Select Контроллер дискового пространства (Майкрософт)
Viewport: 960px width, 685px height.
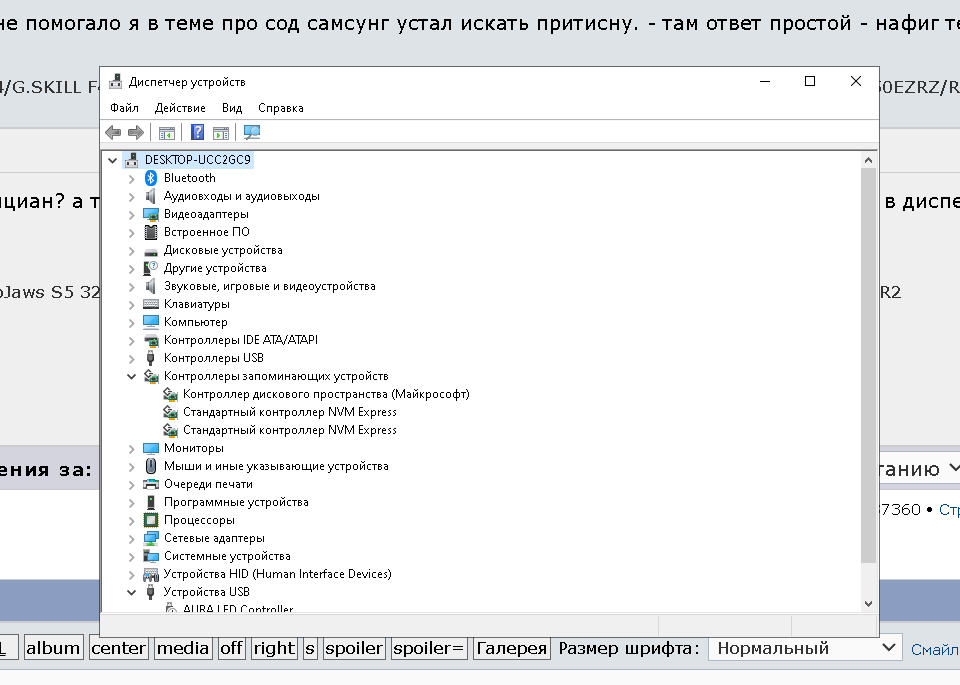coord(326,394)
